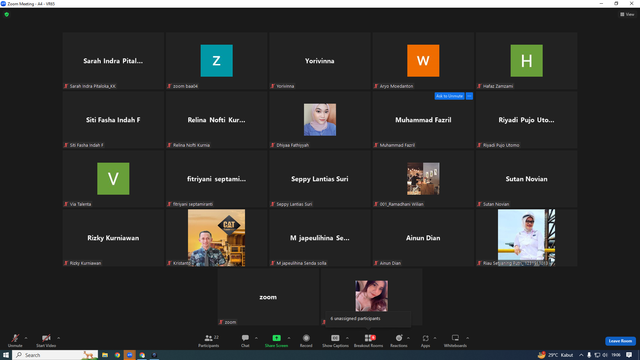Open weather widget showing 29°C Kabut

pos(556,355)
